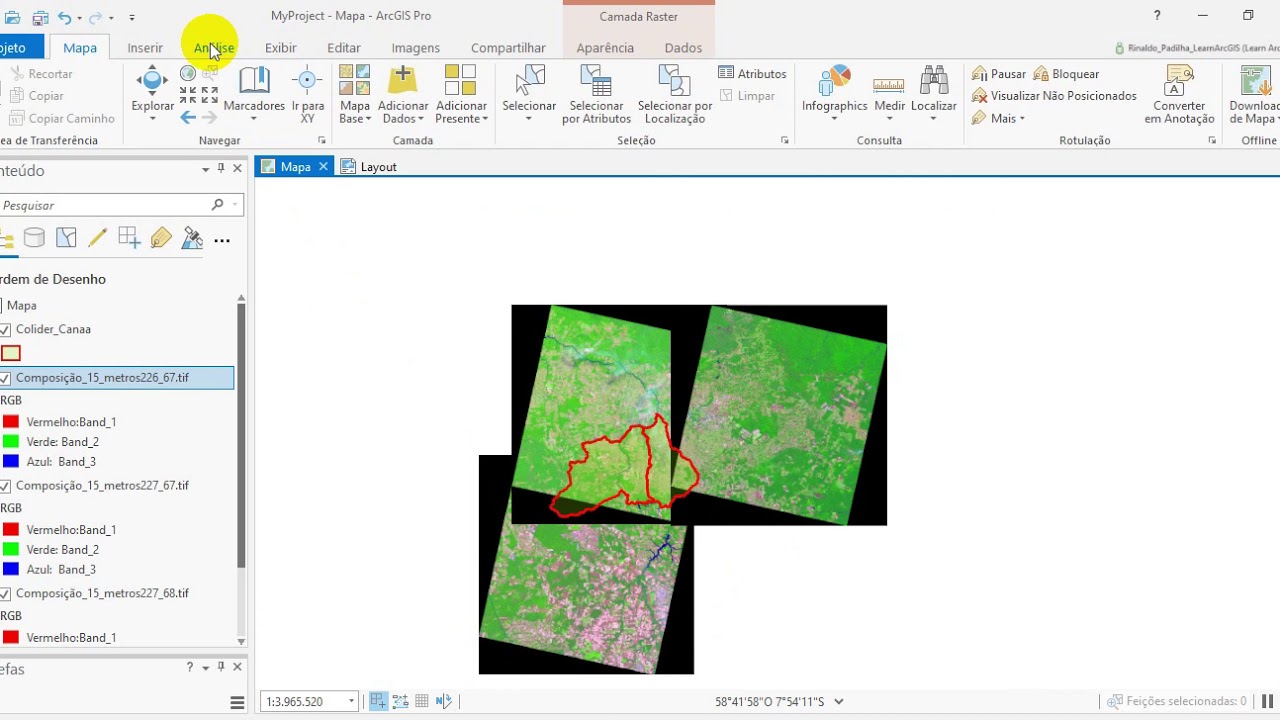The height and width of the screenshot is (720, 1280).
Task: Toggle constraints icon beside grid button
Action: coord(400,701)
